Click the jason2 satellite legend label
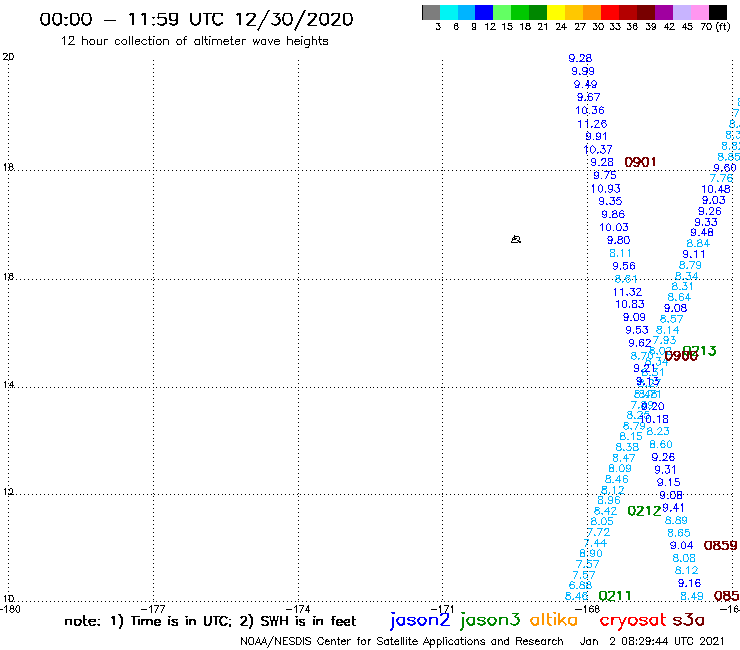The height and width of the screenshot is (650, 740). pos(420,620)
